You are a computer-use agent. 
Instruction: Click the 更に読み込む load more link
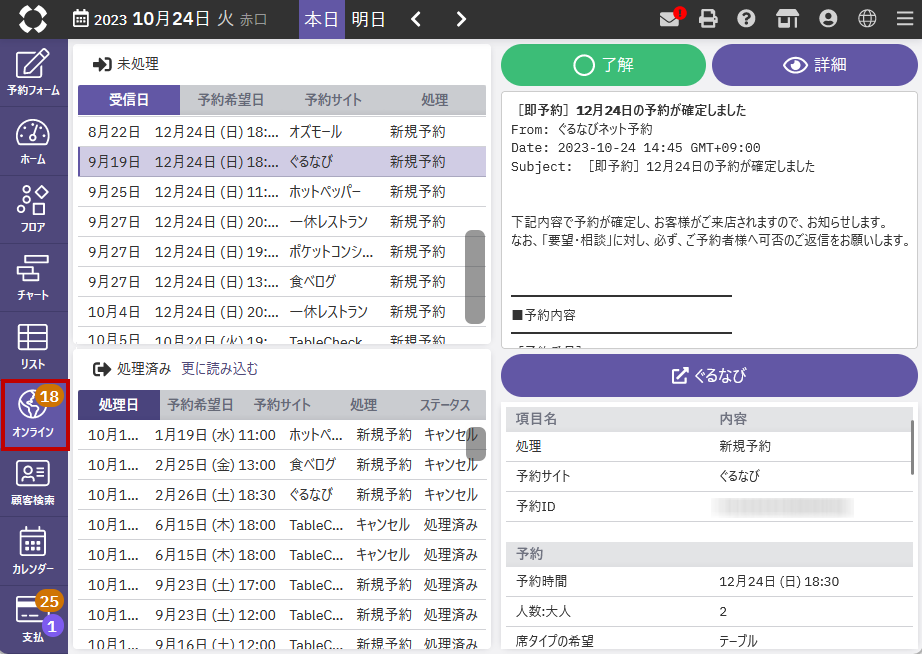[x=219, y=369]
